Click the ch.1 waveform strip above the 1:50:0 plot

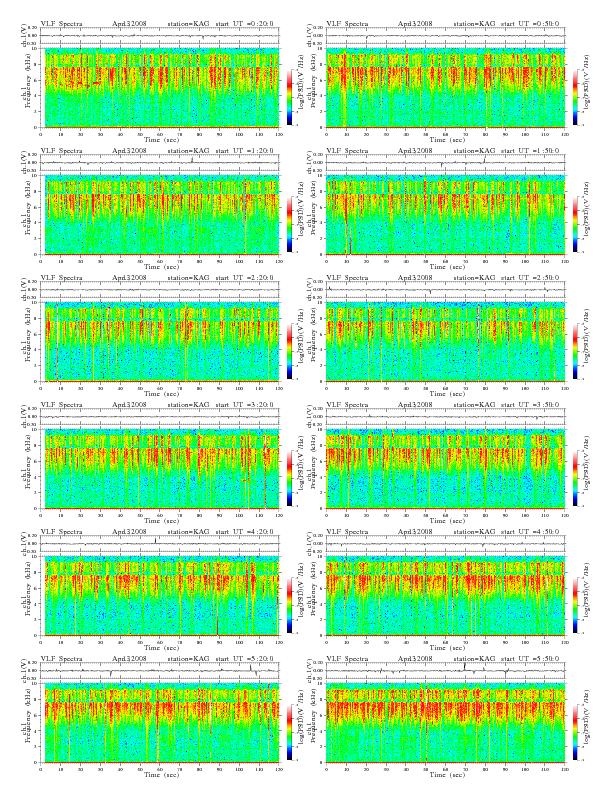tap(445, 163)
